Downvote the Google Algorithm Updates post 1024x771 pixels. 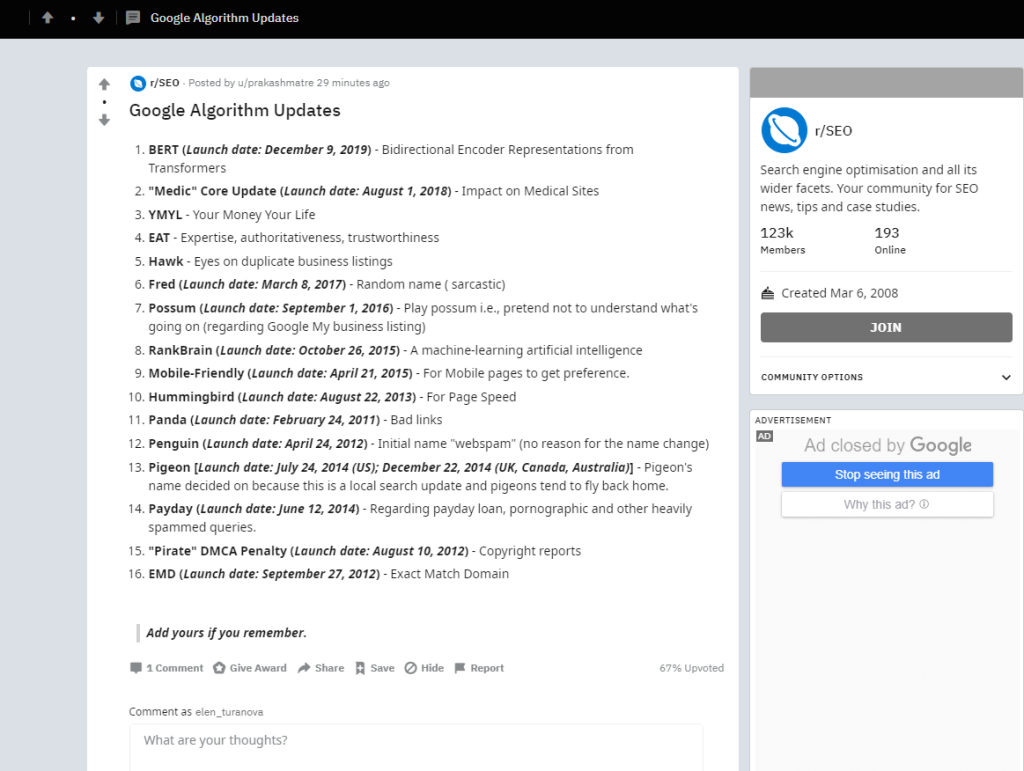[x=104, y=120]
